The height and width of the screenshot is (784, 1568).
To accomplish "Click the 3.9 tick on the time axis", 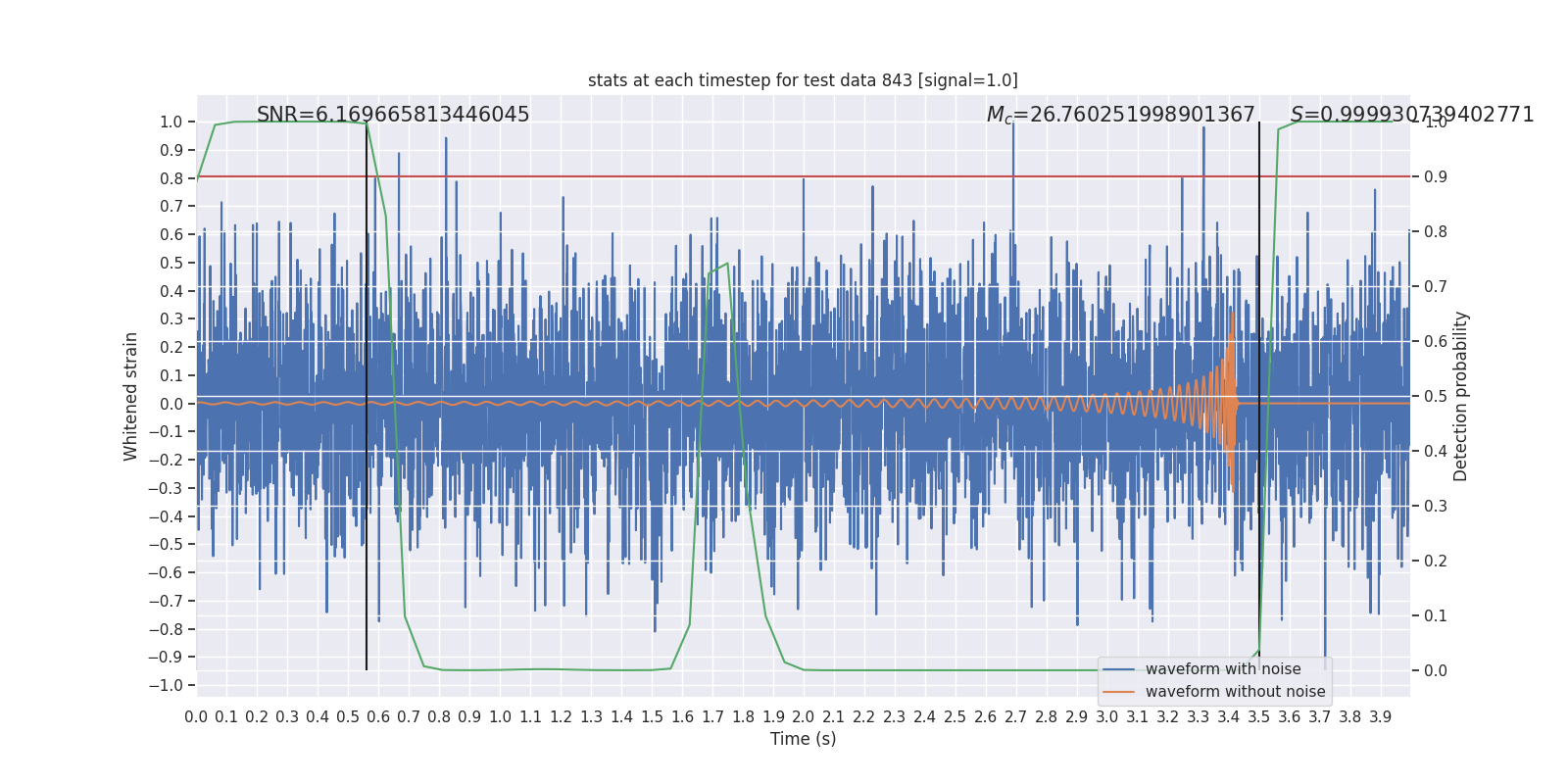I will pos(1380,717).
